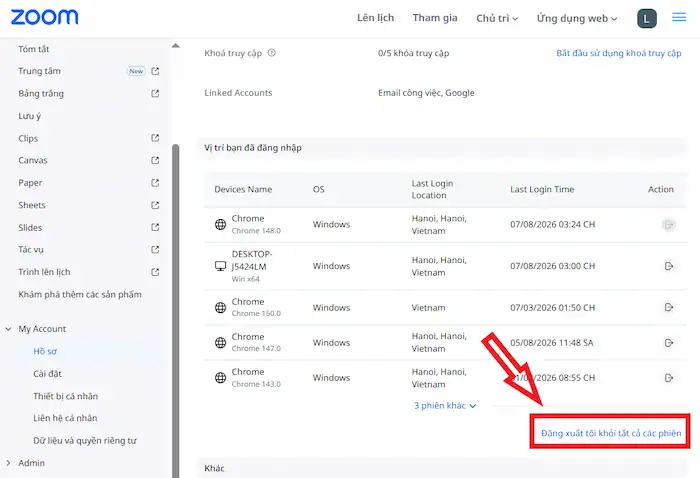Click the Zoom logo
This screenshot has height=478, width=700.
point(44,17)
